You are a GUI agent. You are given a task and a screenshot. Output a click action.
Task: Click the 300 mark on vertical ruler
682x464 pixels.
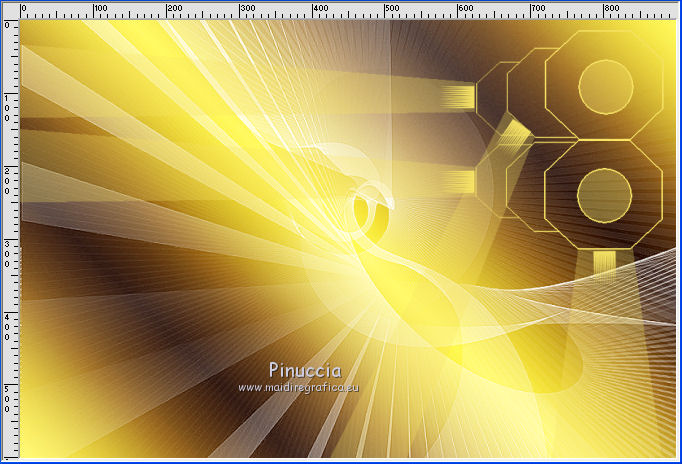click(7, 254)
